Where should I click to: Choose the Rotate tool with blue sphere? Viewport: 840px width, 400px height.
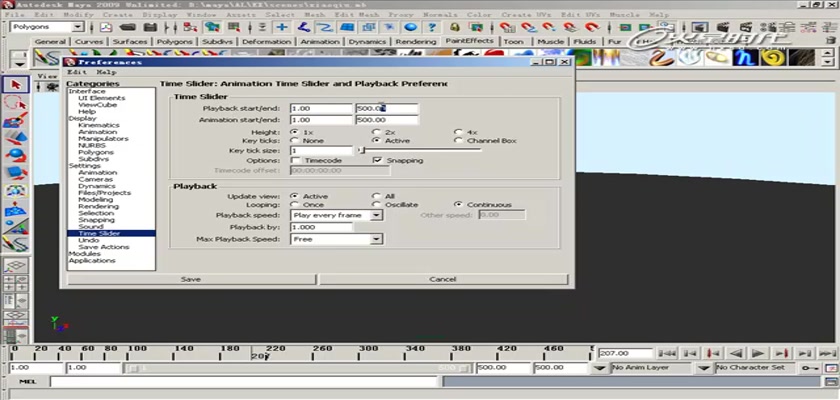[16, 156]
